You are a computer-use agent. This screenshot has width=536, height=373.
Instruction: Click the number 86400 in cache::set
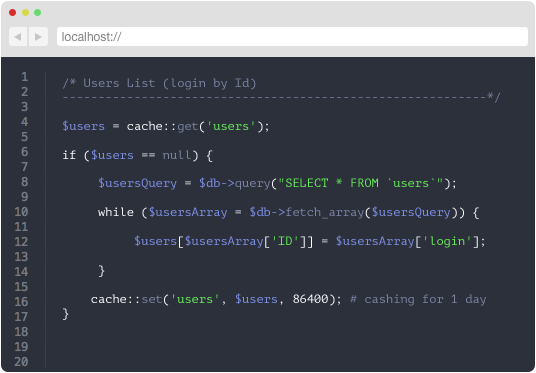coord(310,299)
